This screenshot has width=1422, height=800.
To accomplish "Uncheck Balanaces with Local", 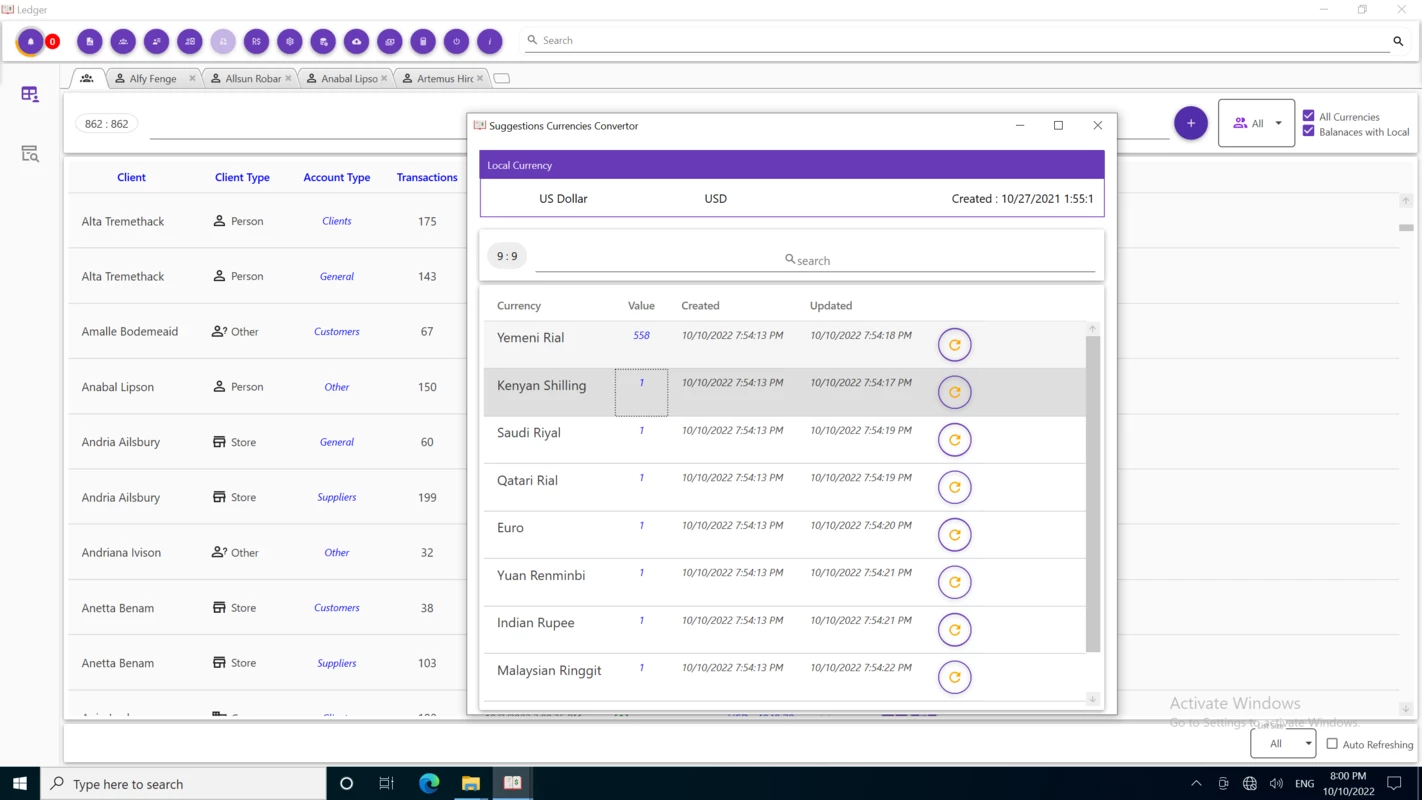I will pyautogui.click(x=1309, y=131).
